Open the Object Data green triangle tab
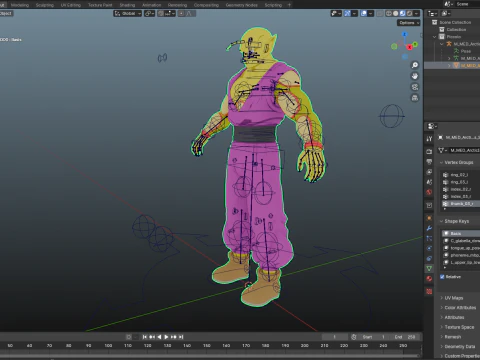This screenshot has width=480, height=360. tap(429, 268)
